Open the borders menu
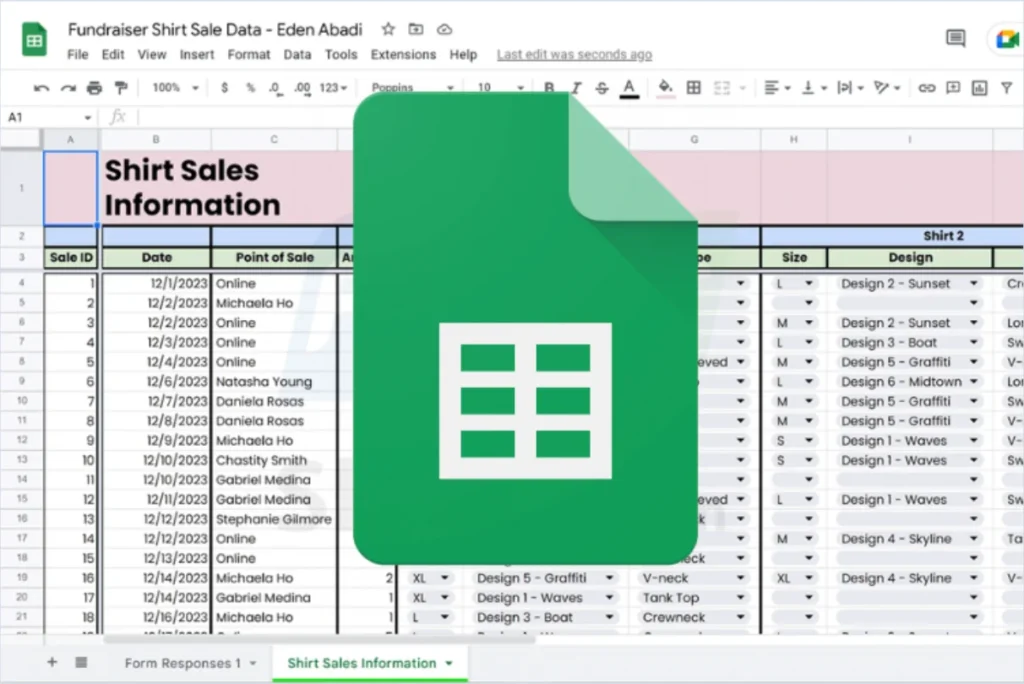This screenshot has height=684, width=1024. 694,88
